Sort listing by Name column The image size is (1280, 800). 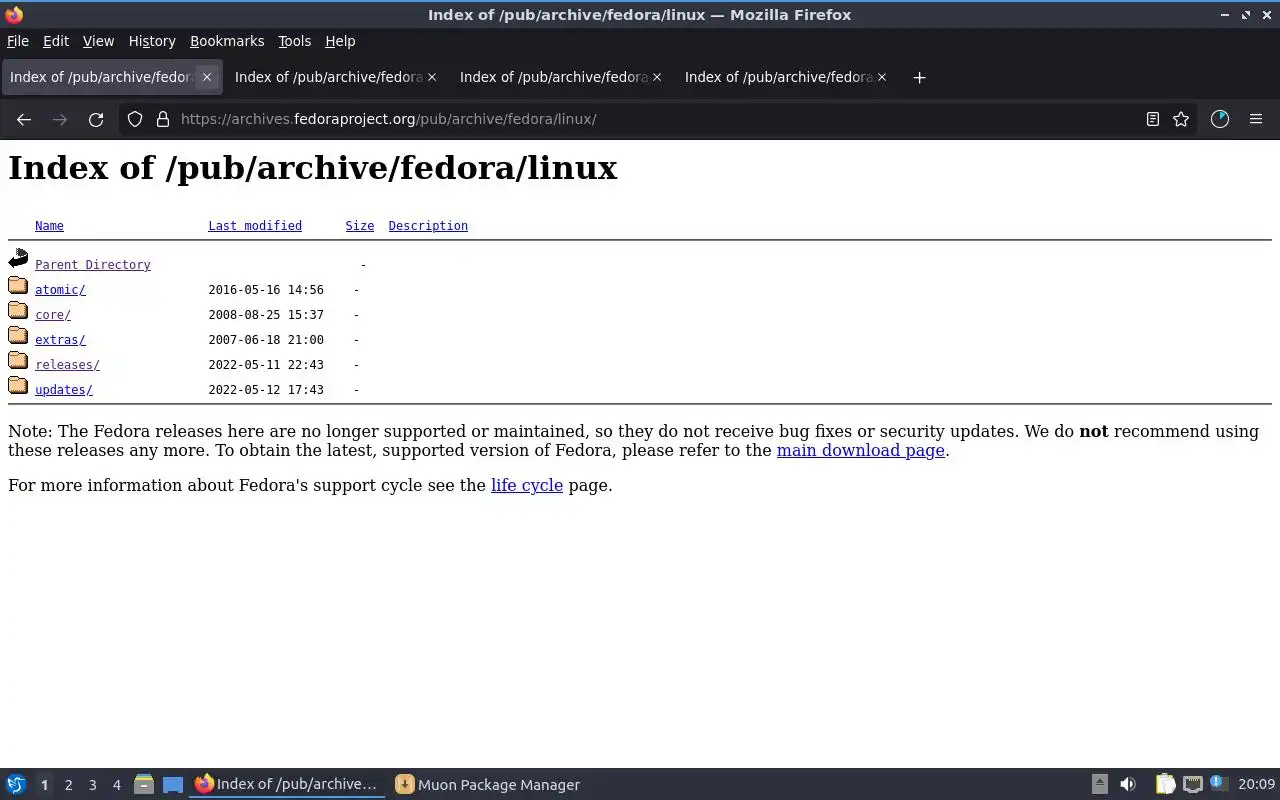tap(49, 226)
